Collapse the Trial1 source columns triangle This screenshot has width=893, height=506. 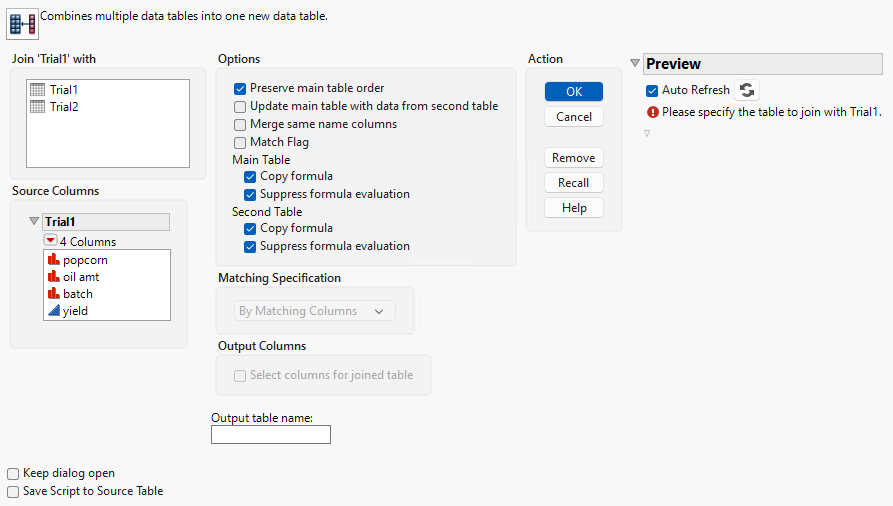[34, 222]
